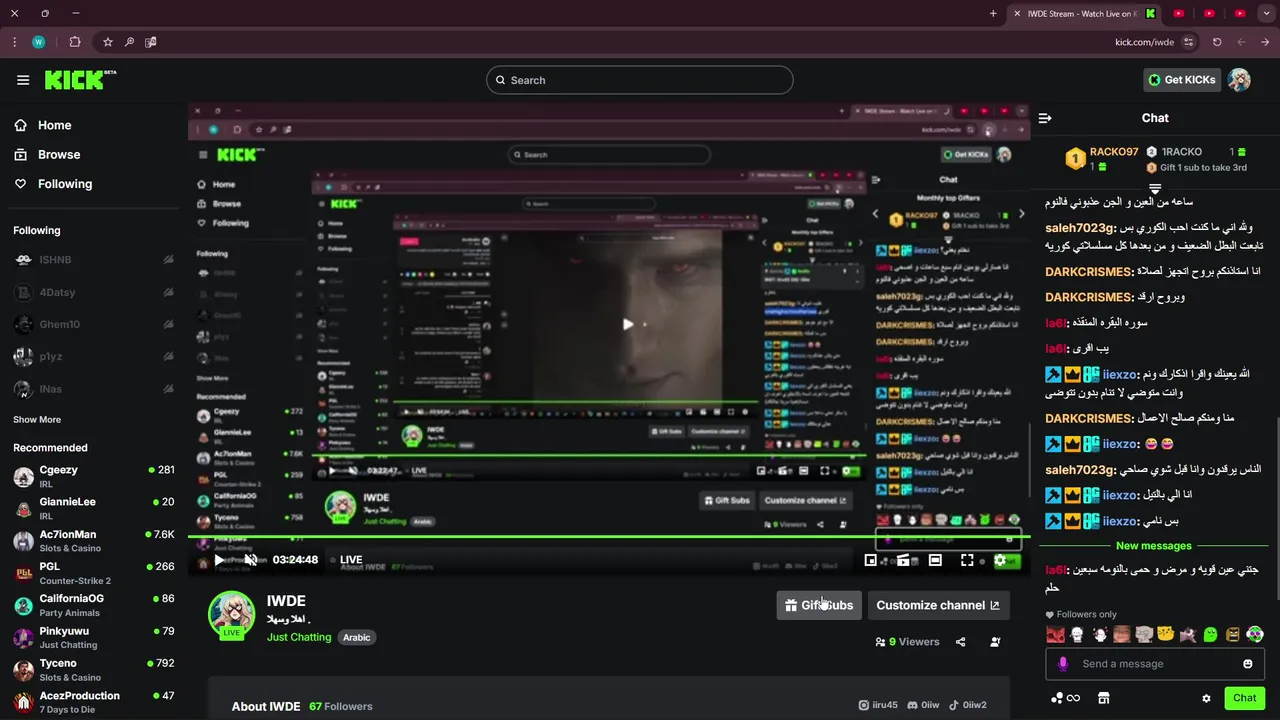Viewport: 1280px width, 720px height.
Task: Open Cgeezy channel in Recommended
Action: tap(94, 477)
